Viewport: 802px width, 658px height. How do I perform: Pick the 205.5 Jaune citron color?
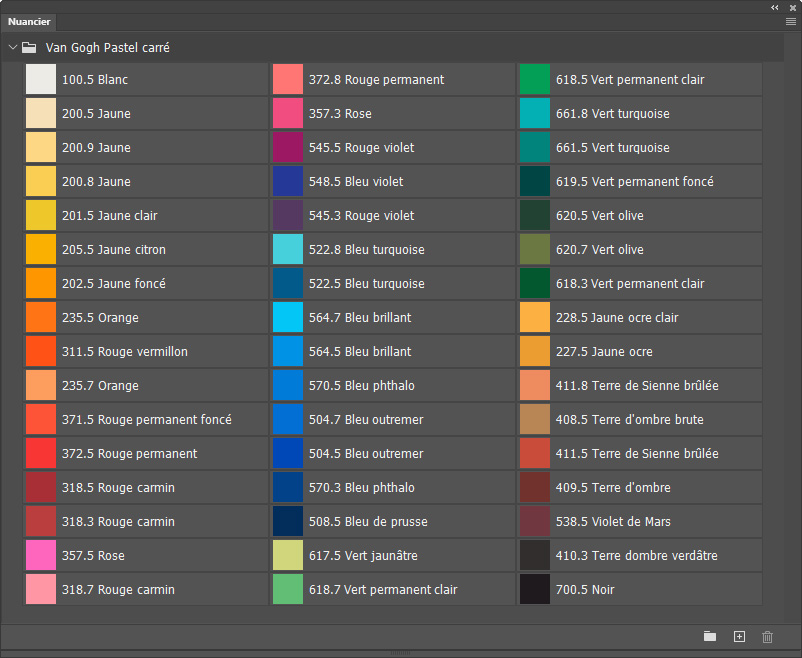click(41, 249)
